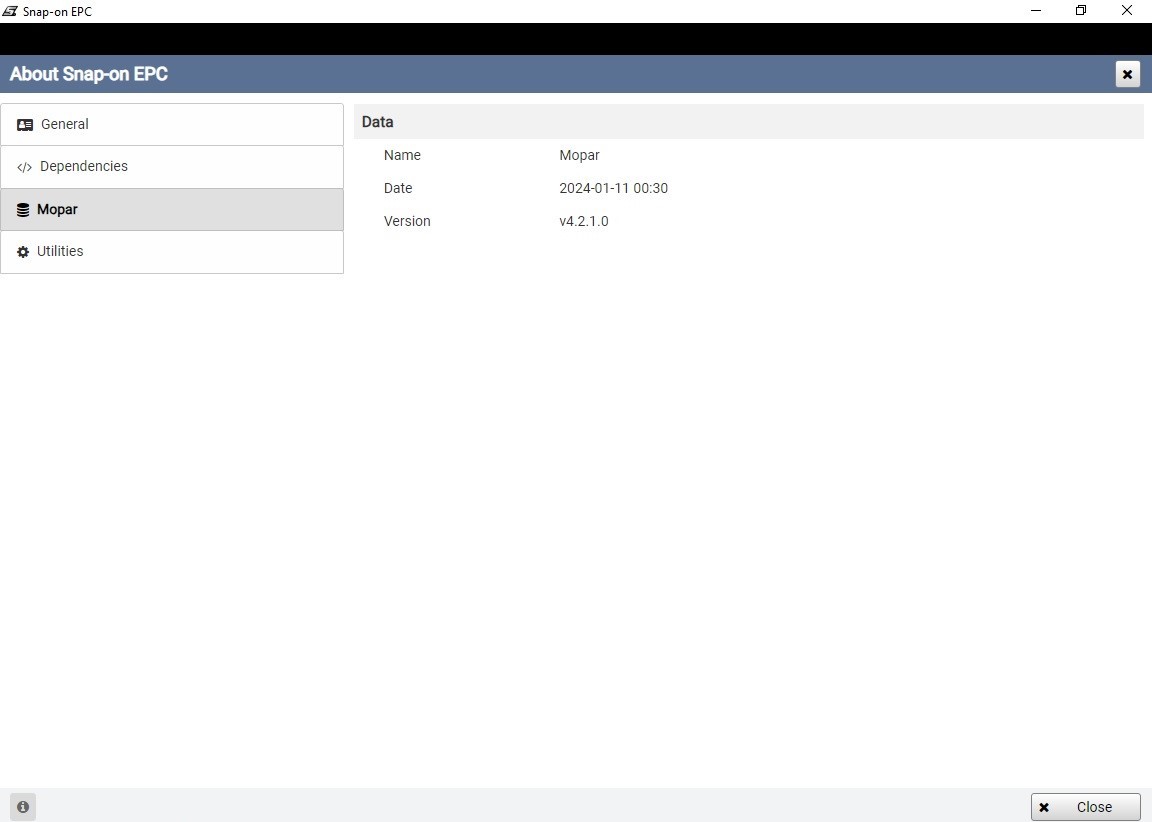Click the info icon in the bottom bar
1152x822 pixels.
pyautogui.click(x=23, y=807)
